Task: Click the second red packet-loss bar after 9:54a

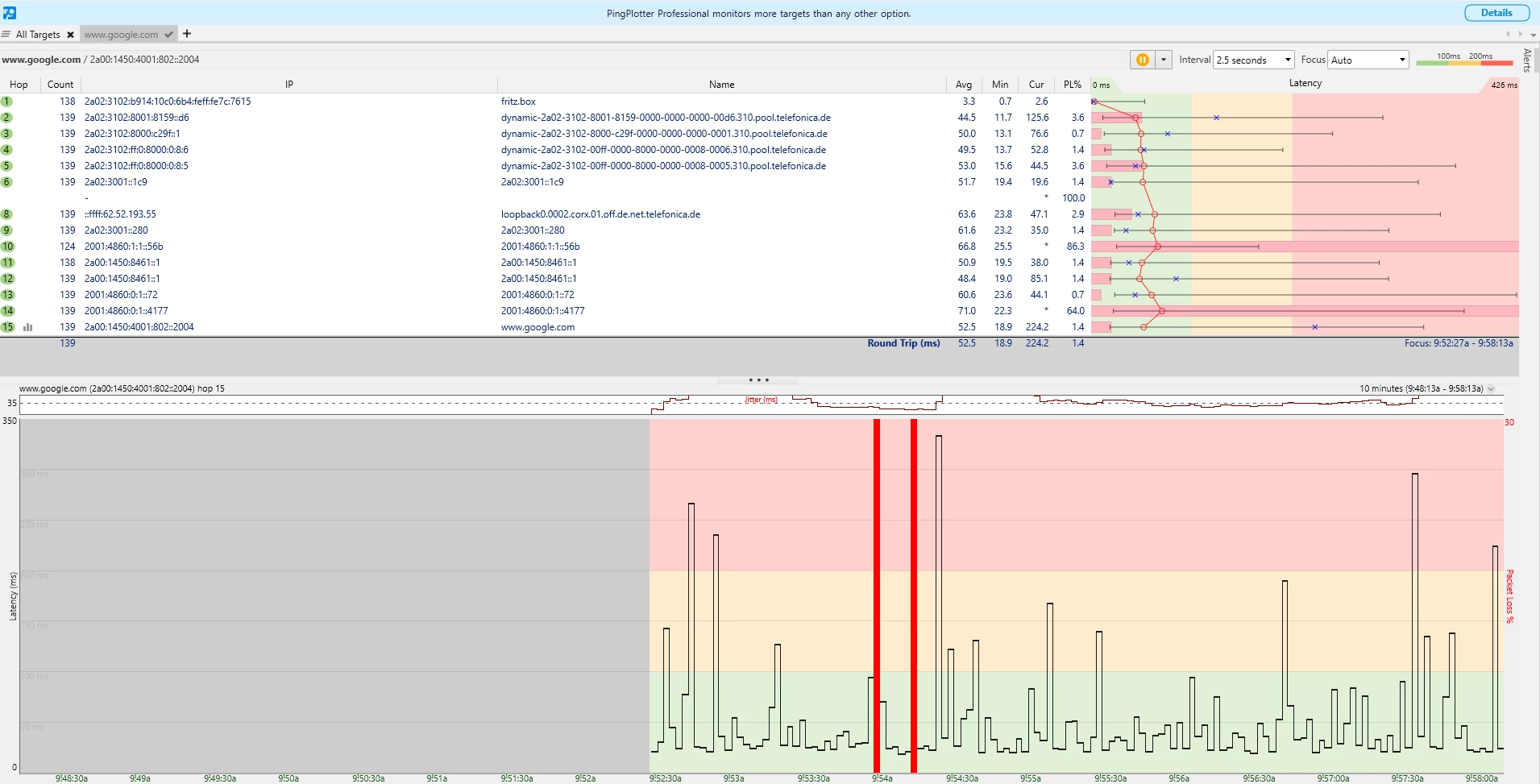Action: [914, 595]
